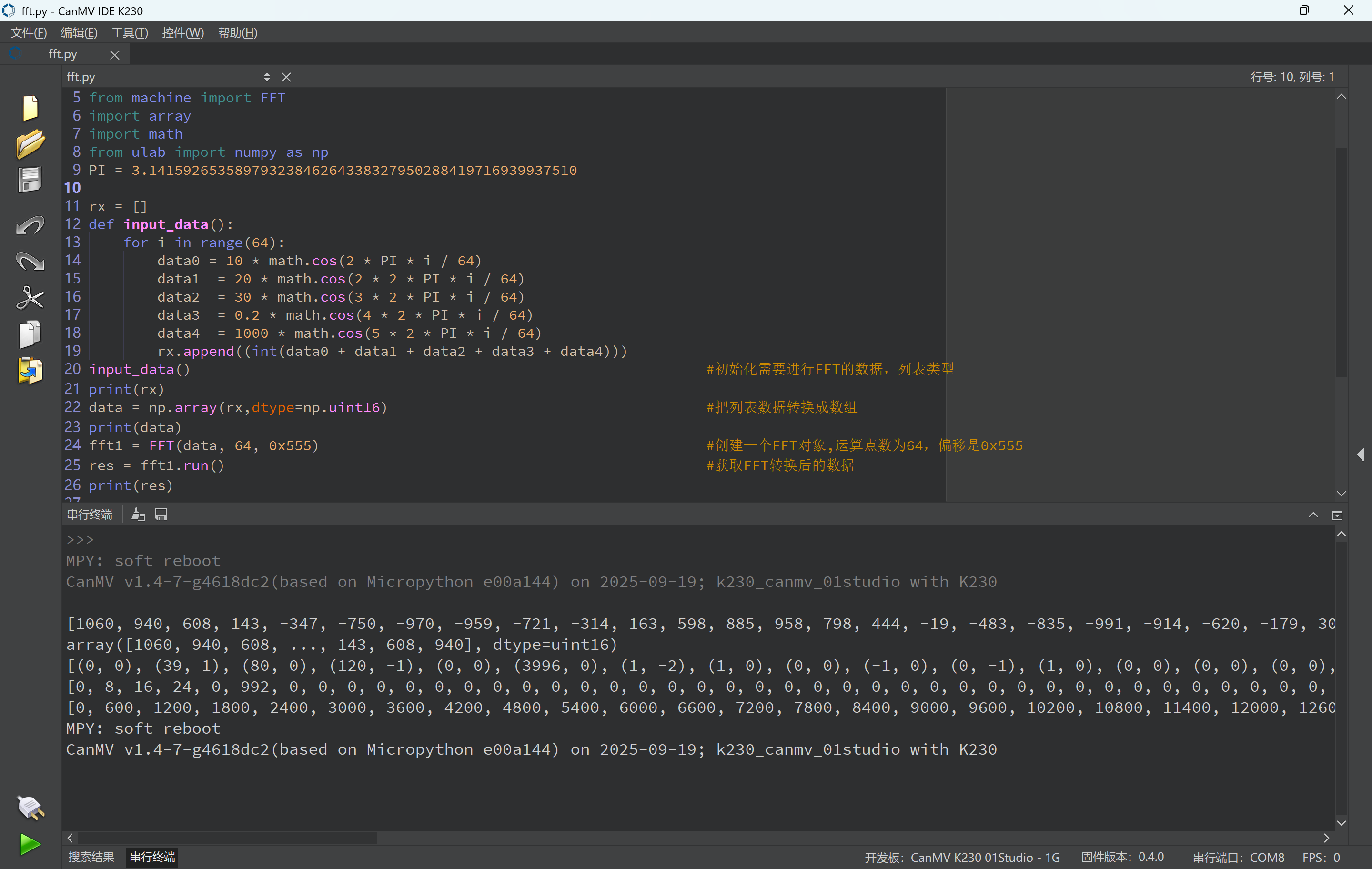Close the fft.py editor tab

tap(114, 55)
